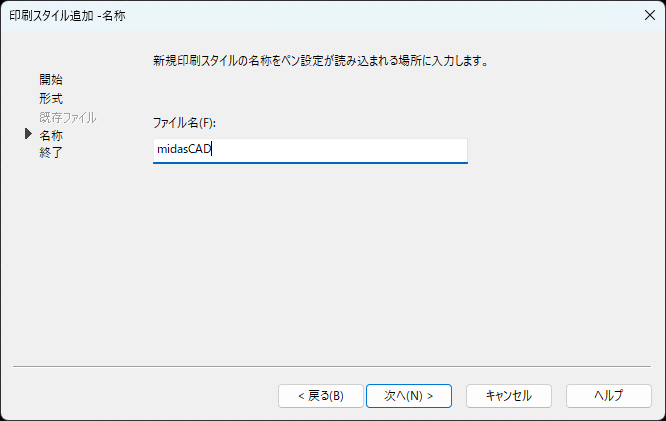Select the 名称 step in the wizard list
This screenshot has height=421, width=666.
pyautogui.click(x=51, y=136)
